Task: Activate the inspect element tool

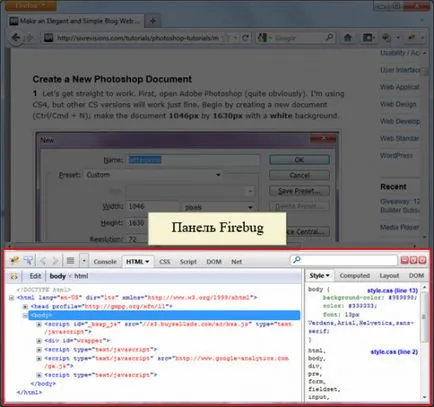Action: point(28,260)
